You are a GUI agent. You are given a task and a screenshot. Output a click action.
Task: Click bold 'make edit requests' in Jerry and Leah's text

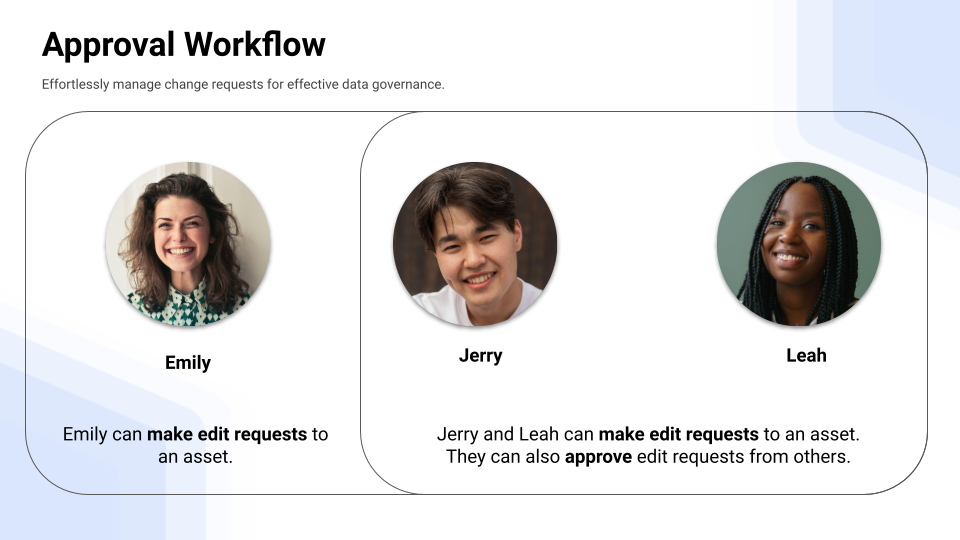coord(678,434)
